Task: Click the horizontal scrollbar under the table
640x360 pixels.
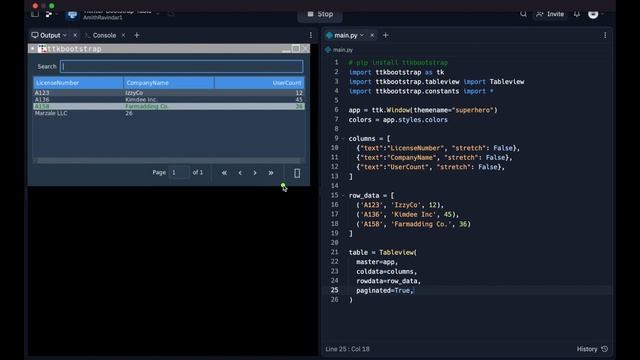Action: (x=169, y=161)
